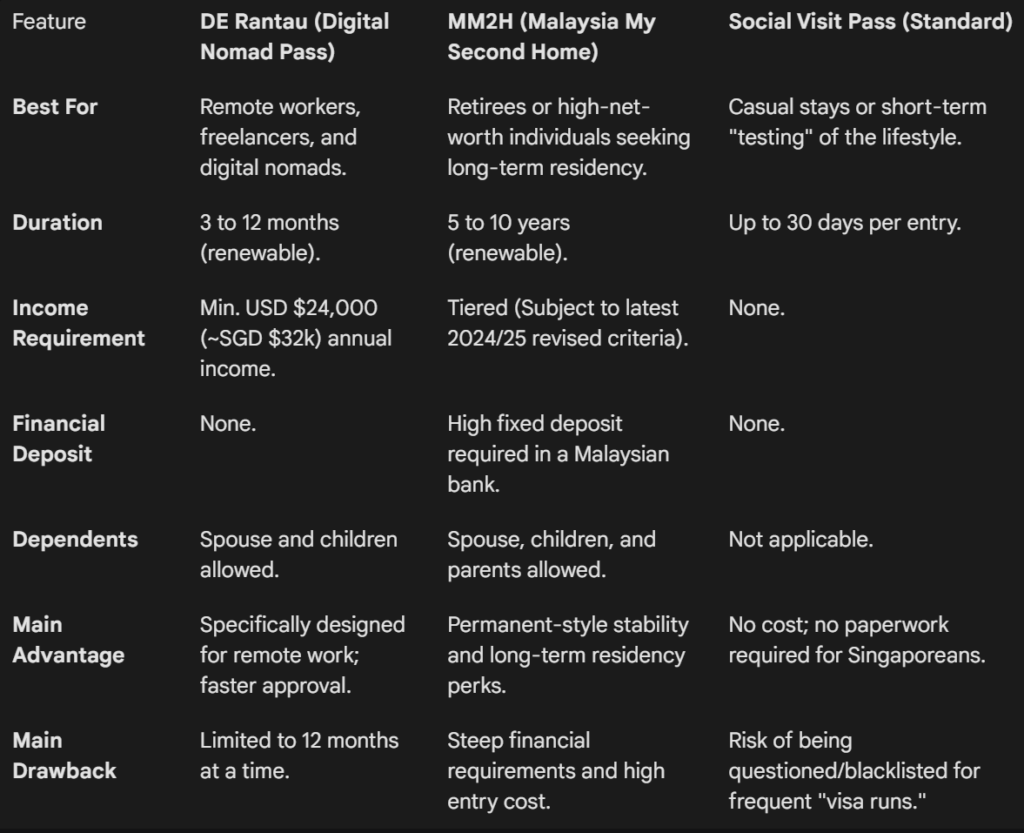Select the "Financial Deposit" row label
This screenshot has height=833, width=1024.
pyautogui.click(x=58, y=439)
